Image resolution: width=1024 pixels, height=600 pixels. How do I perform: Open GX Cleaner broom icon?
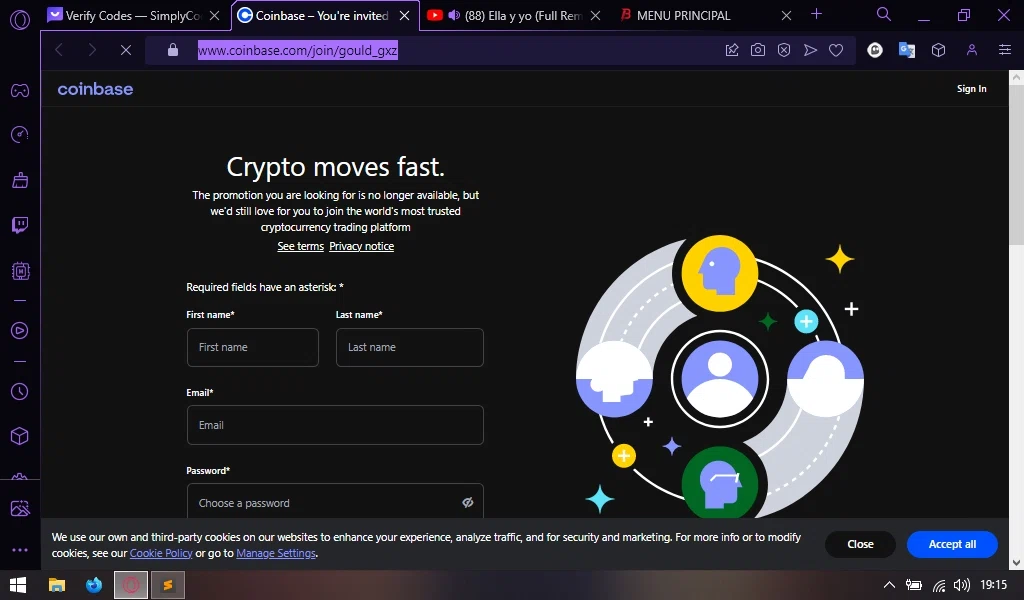coord(20,180)
